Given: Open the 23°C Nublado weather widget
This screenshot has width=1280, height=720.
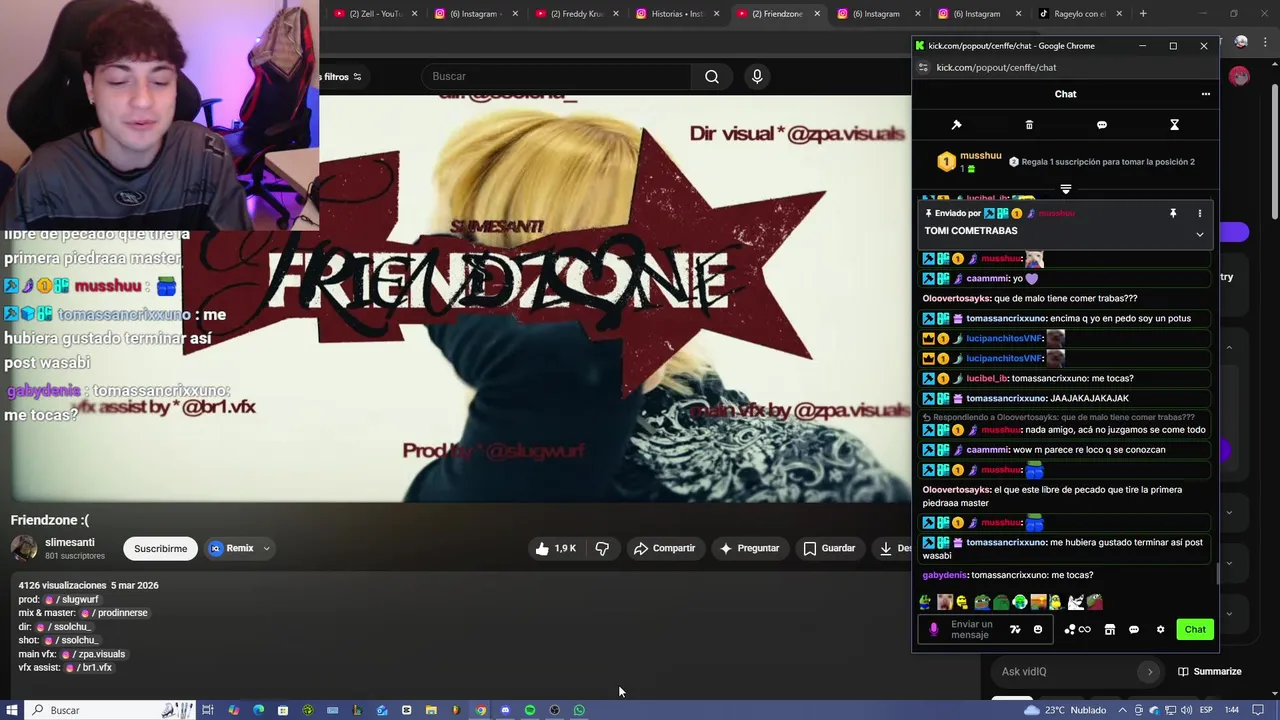Looking at the screenshot, I should tap(1066, 710).
